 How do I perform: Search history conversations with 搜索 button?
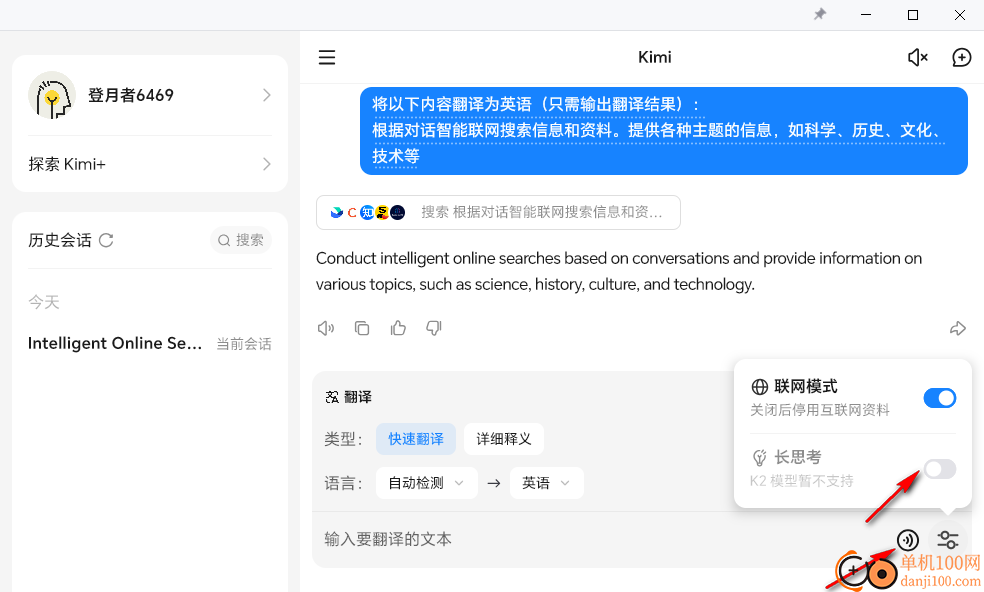tap(241, 240)
